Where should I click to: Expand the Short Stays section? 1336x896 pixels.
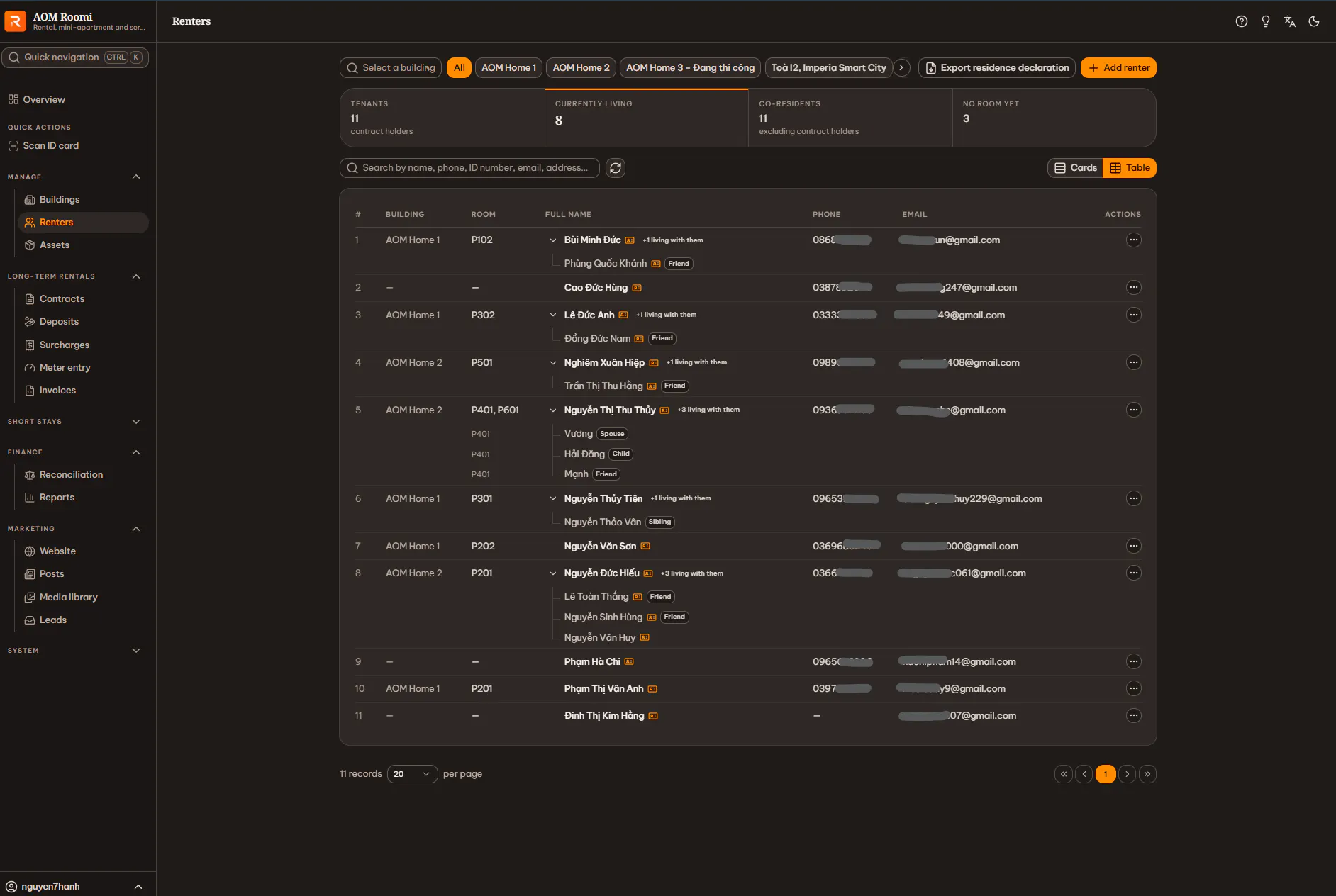(136, 422)
